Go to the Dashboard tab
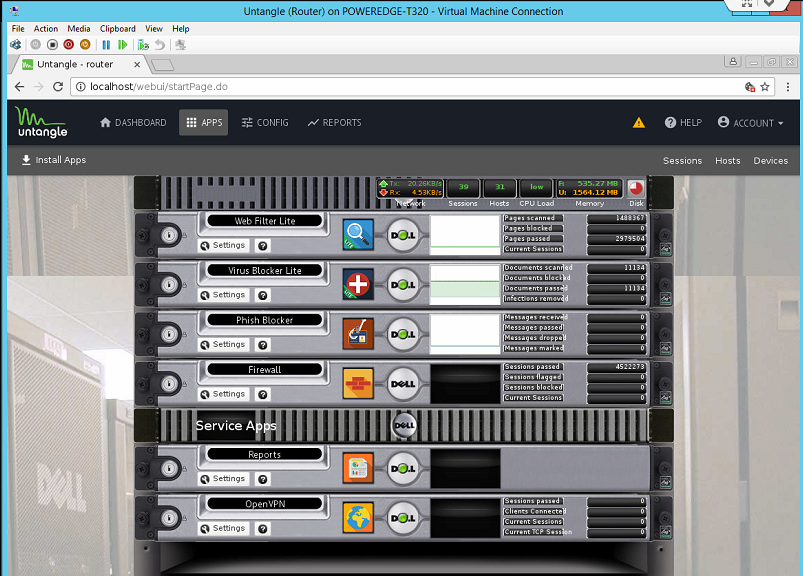803x576 pixels. 133,123
